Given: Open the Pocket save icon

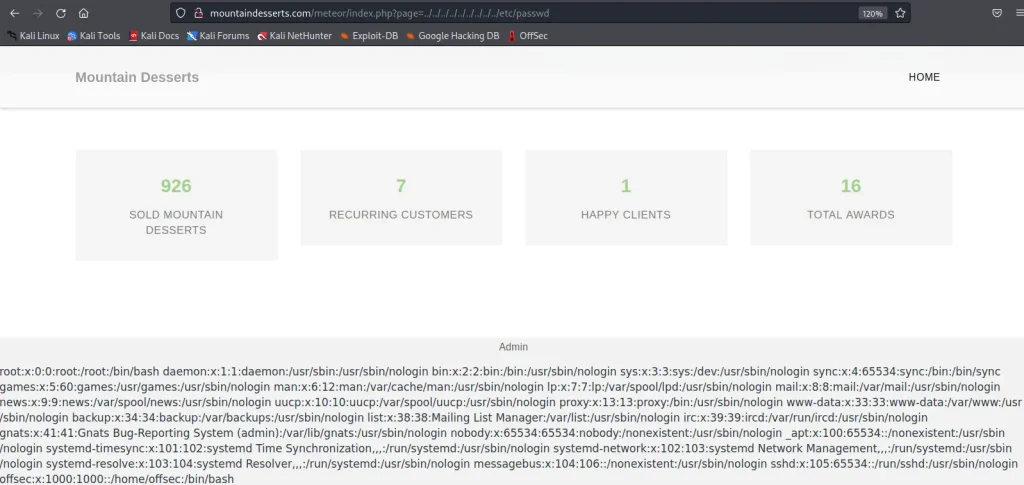Looking at the screenshot, I should [996, 13].
